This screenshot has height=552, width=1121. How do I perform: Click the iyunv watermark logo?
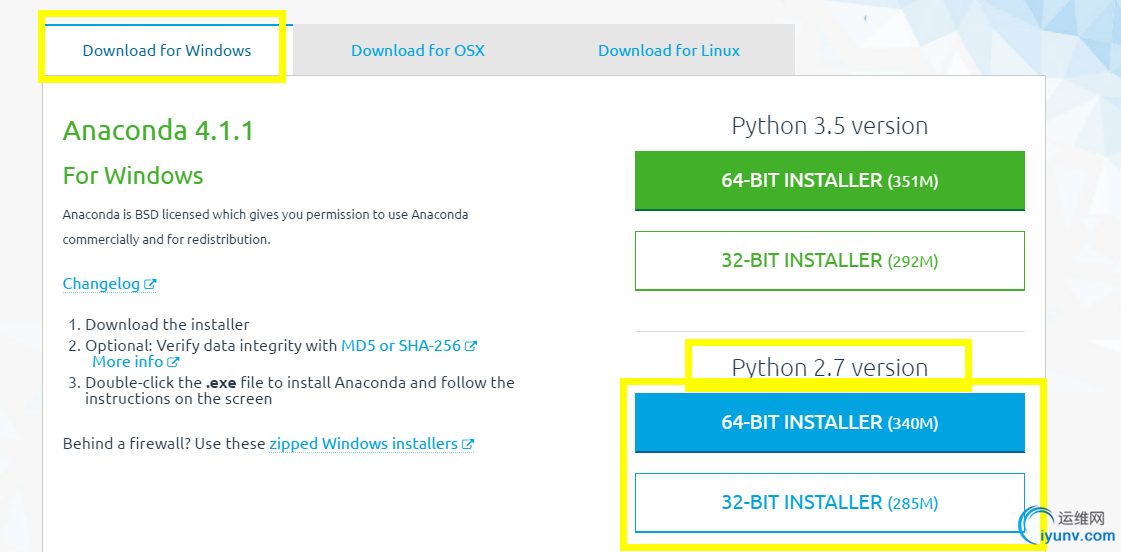point(1066,527)
